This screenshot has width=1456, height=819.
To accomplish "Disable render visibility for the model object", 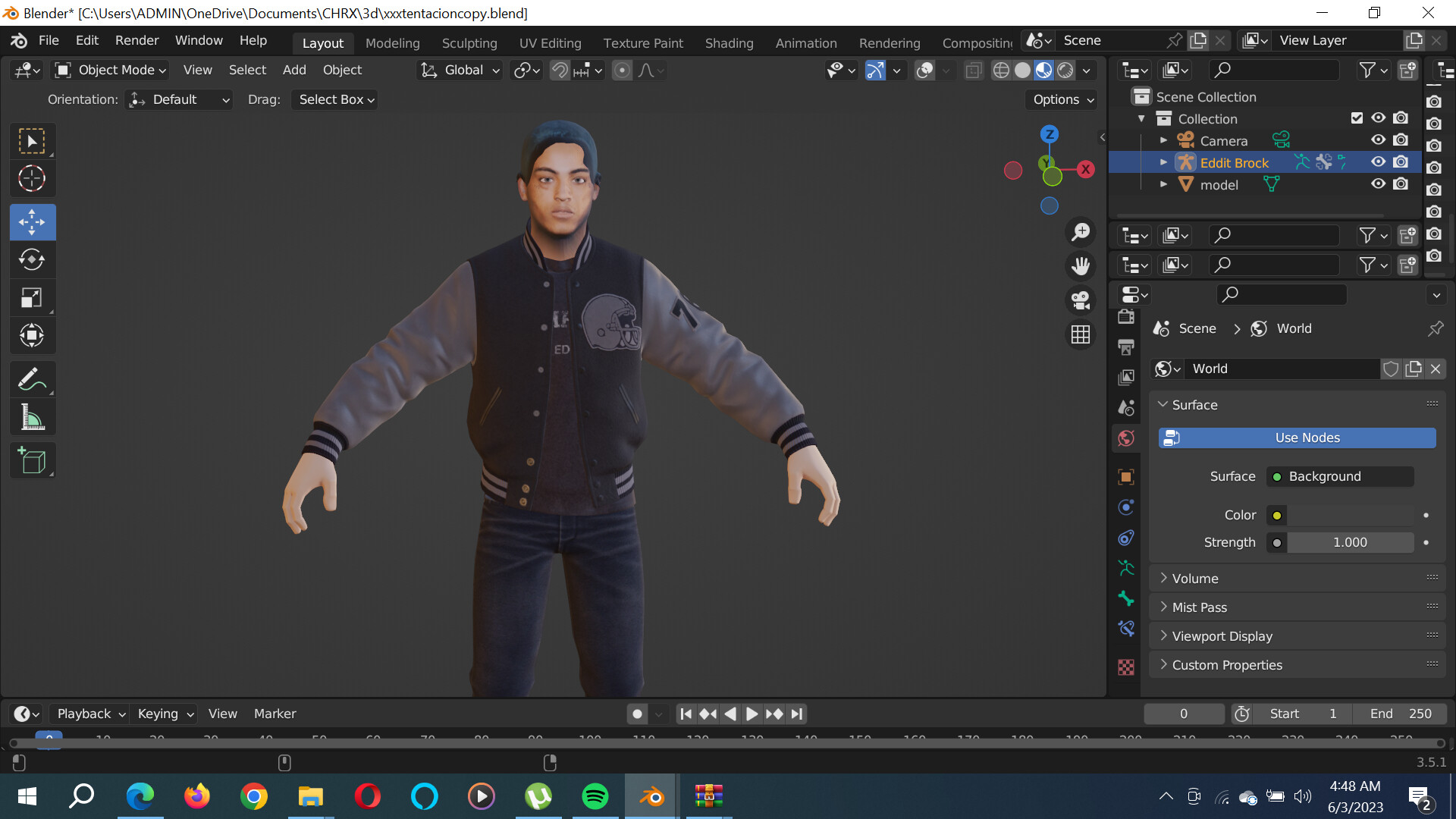I will pos(1400,184).
